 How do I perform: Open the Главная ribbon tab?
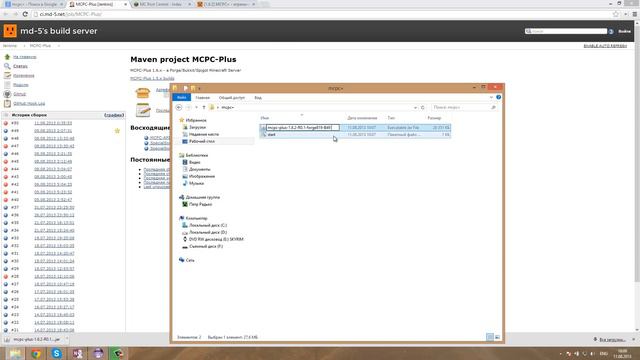click(x=202, y=98)
